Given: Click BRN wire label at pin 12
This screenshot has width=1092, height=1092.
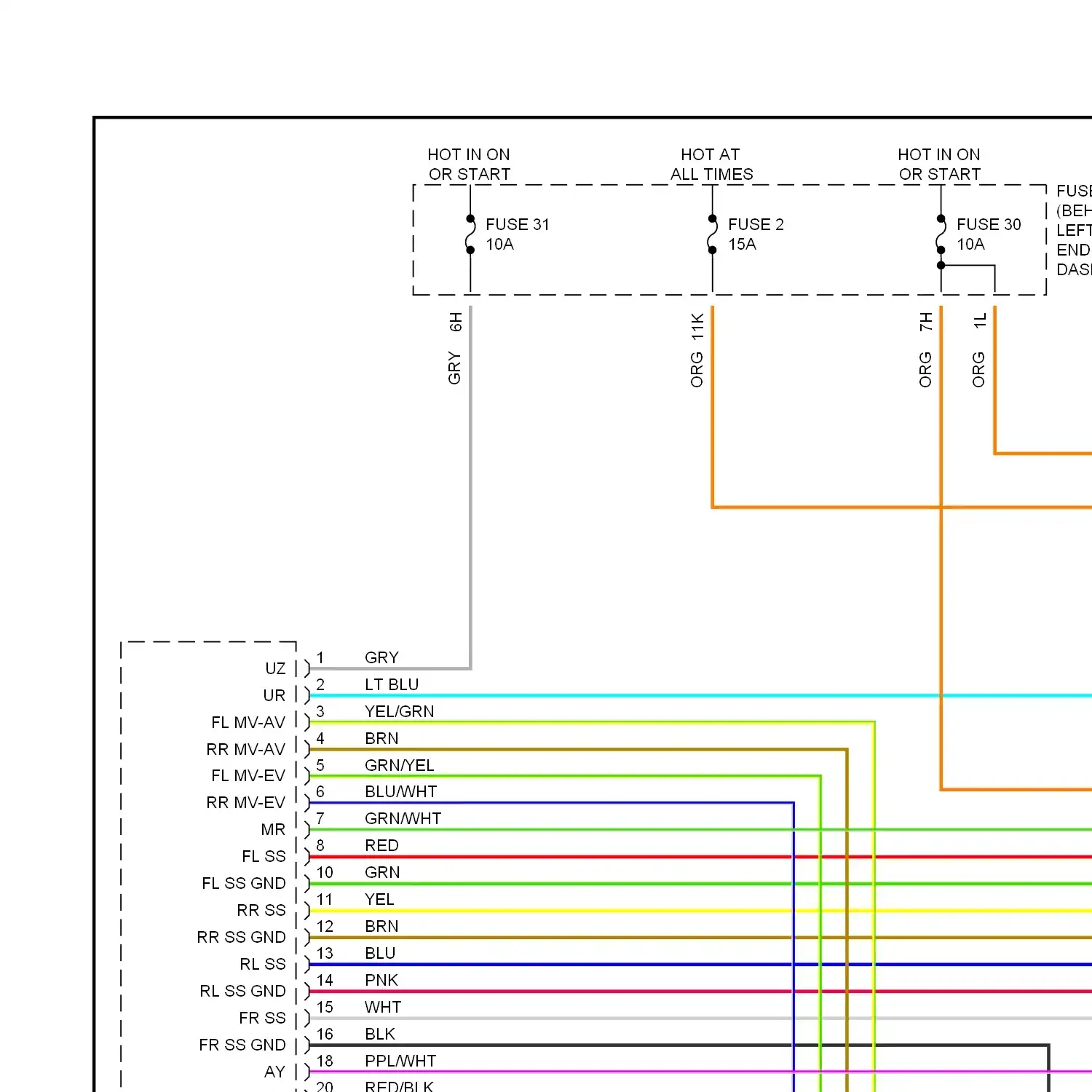Looking at the screenshot, I should pyautogui.click(x=381, y=926).
